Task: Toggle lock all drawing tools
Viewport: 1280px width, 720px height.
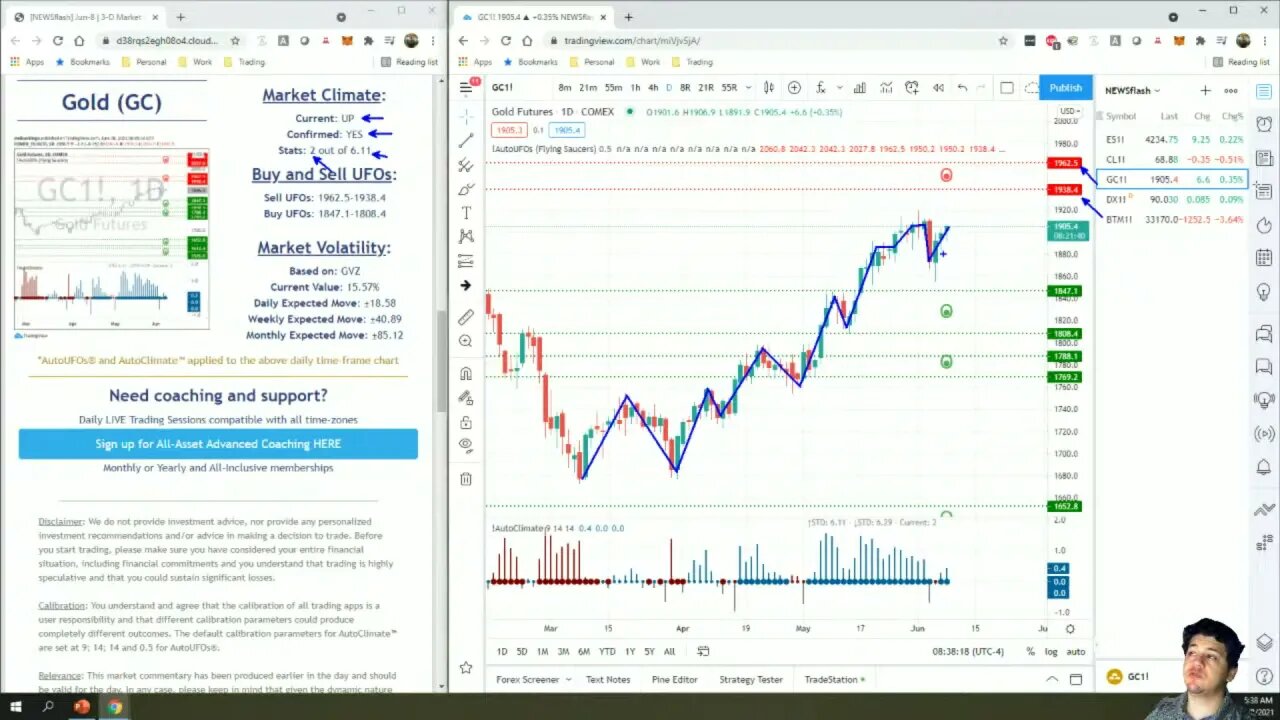Action: pyautogui.click(x=466, y=422)
